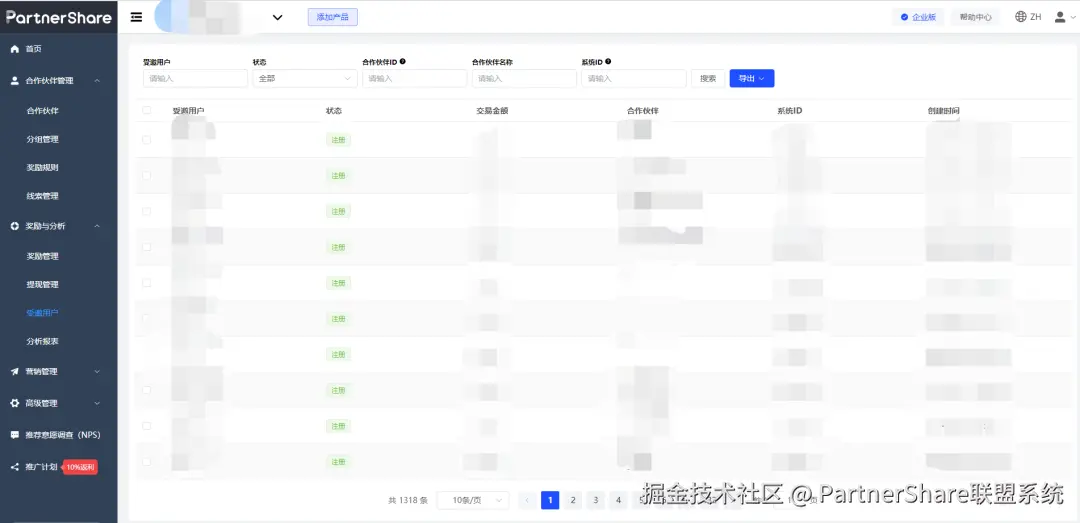
Task: Click the share icon beside 推广计划
Action: point(14,467)
